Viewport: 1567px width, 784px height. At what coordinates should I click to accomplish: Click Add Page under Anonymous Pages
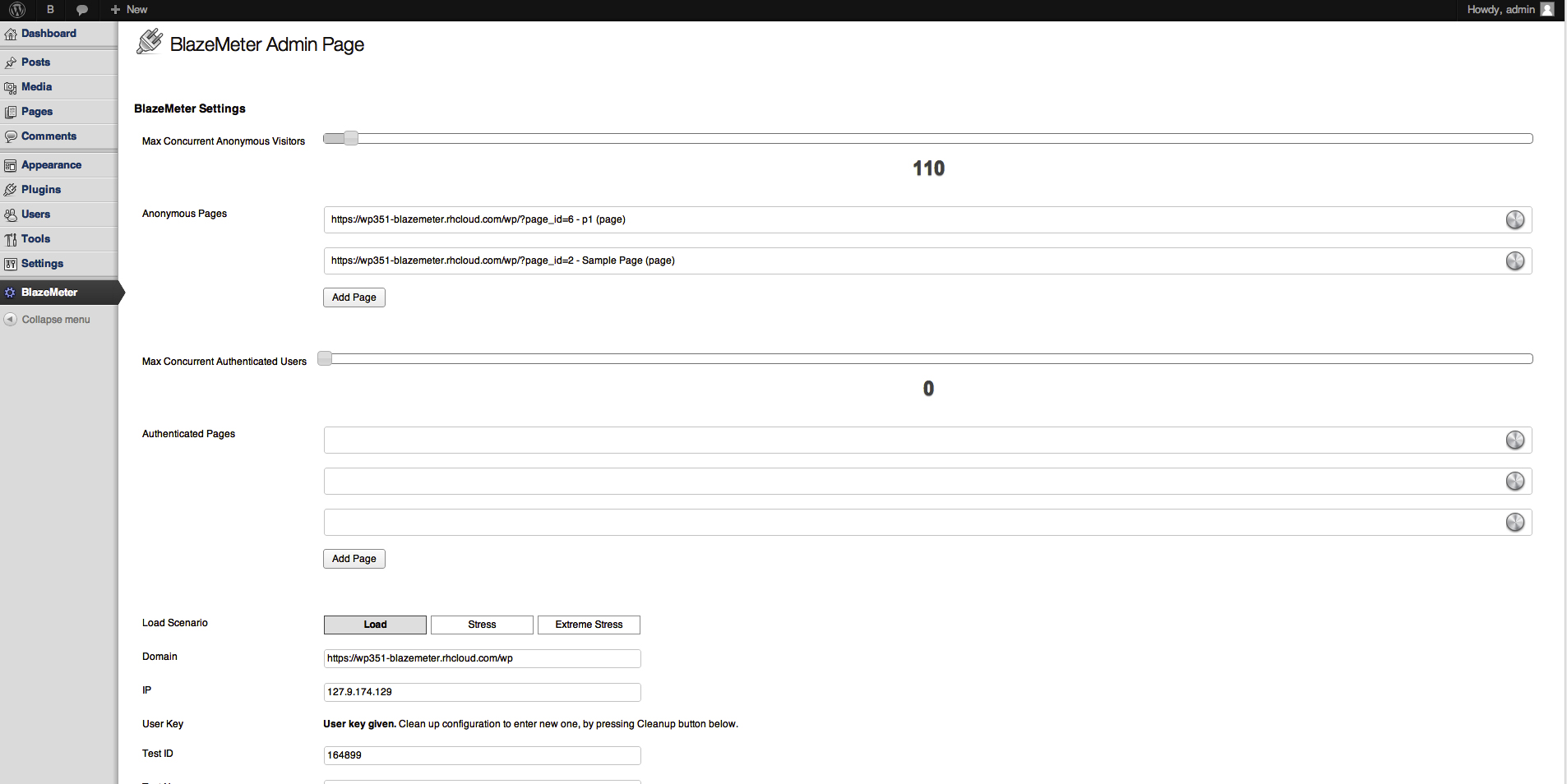[x=354, y=297]
